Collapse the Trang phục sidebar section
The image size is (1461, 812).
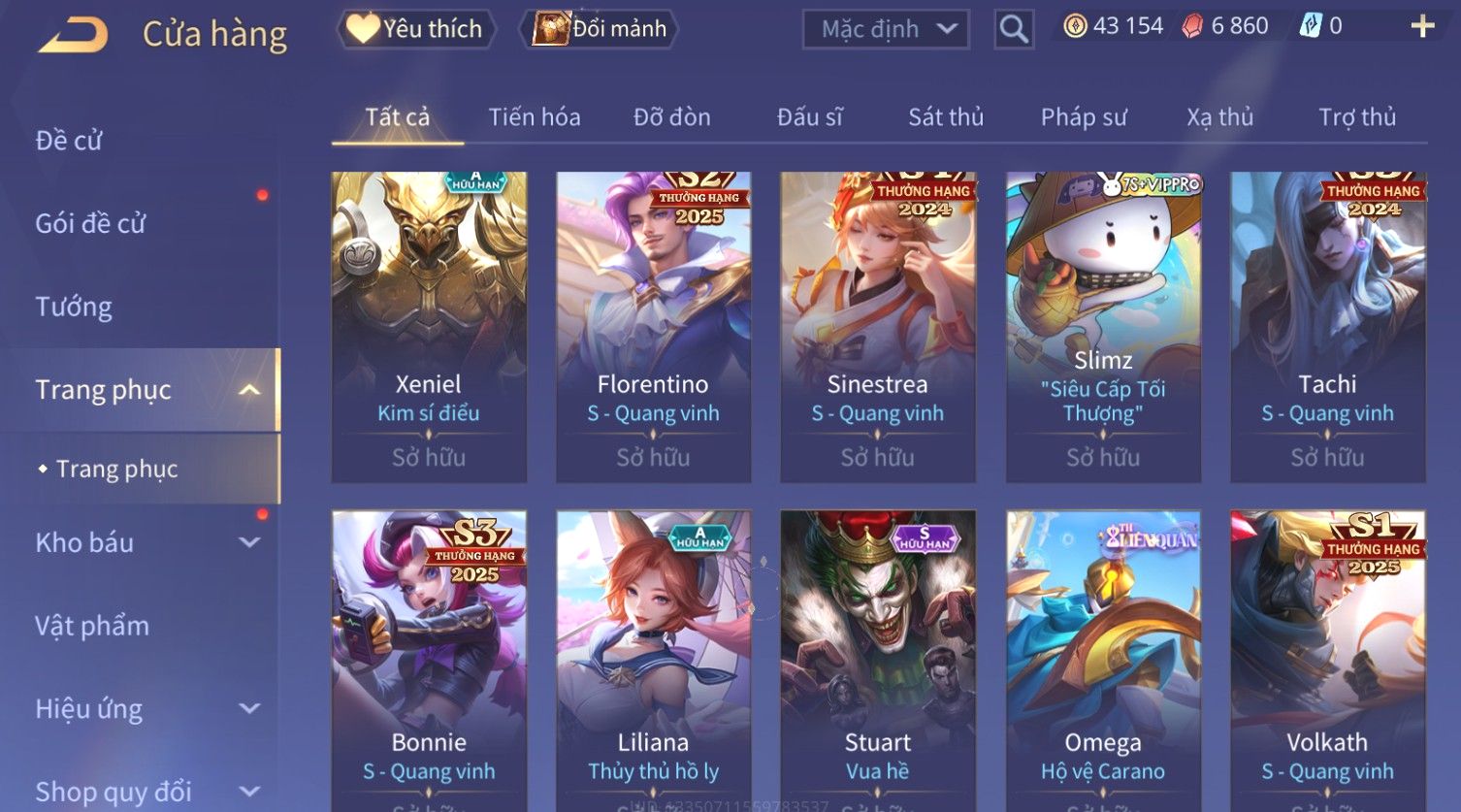pos(249,390)
